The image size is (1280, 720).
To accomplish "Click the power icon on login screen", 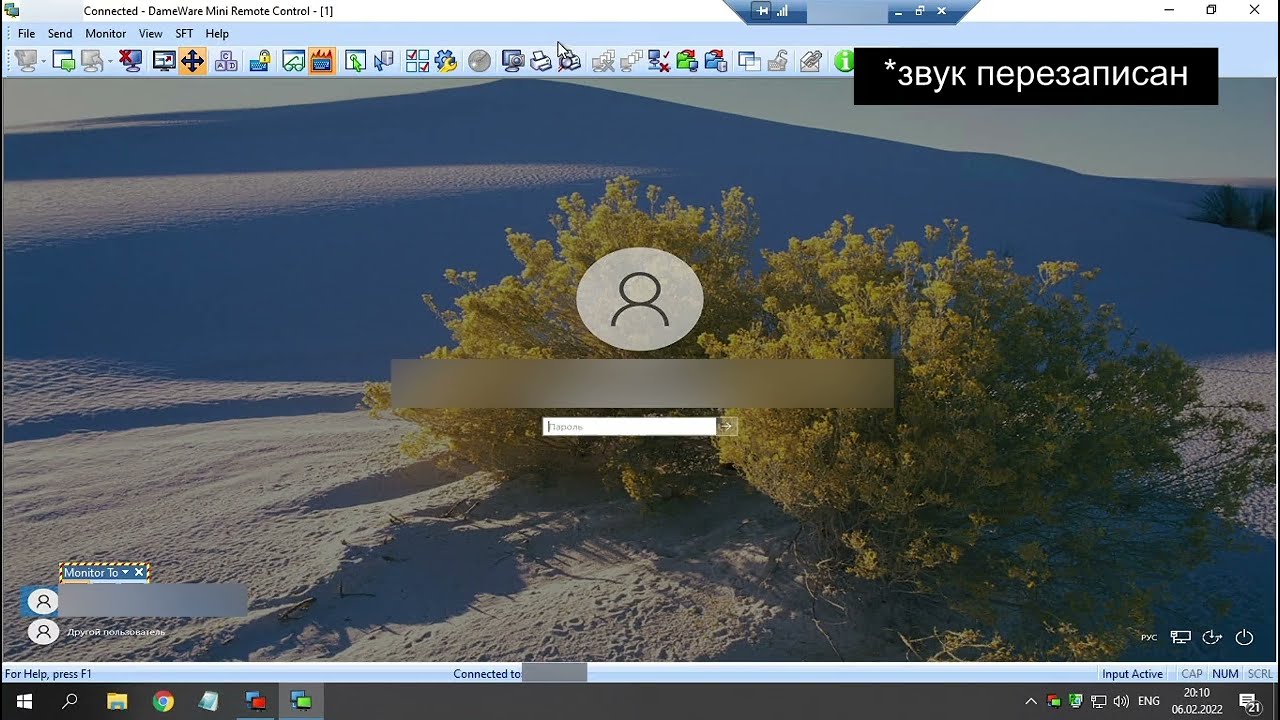I will 1245,637.
